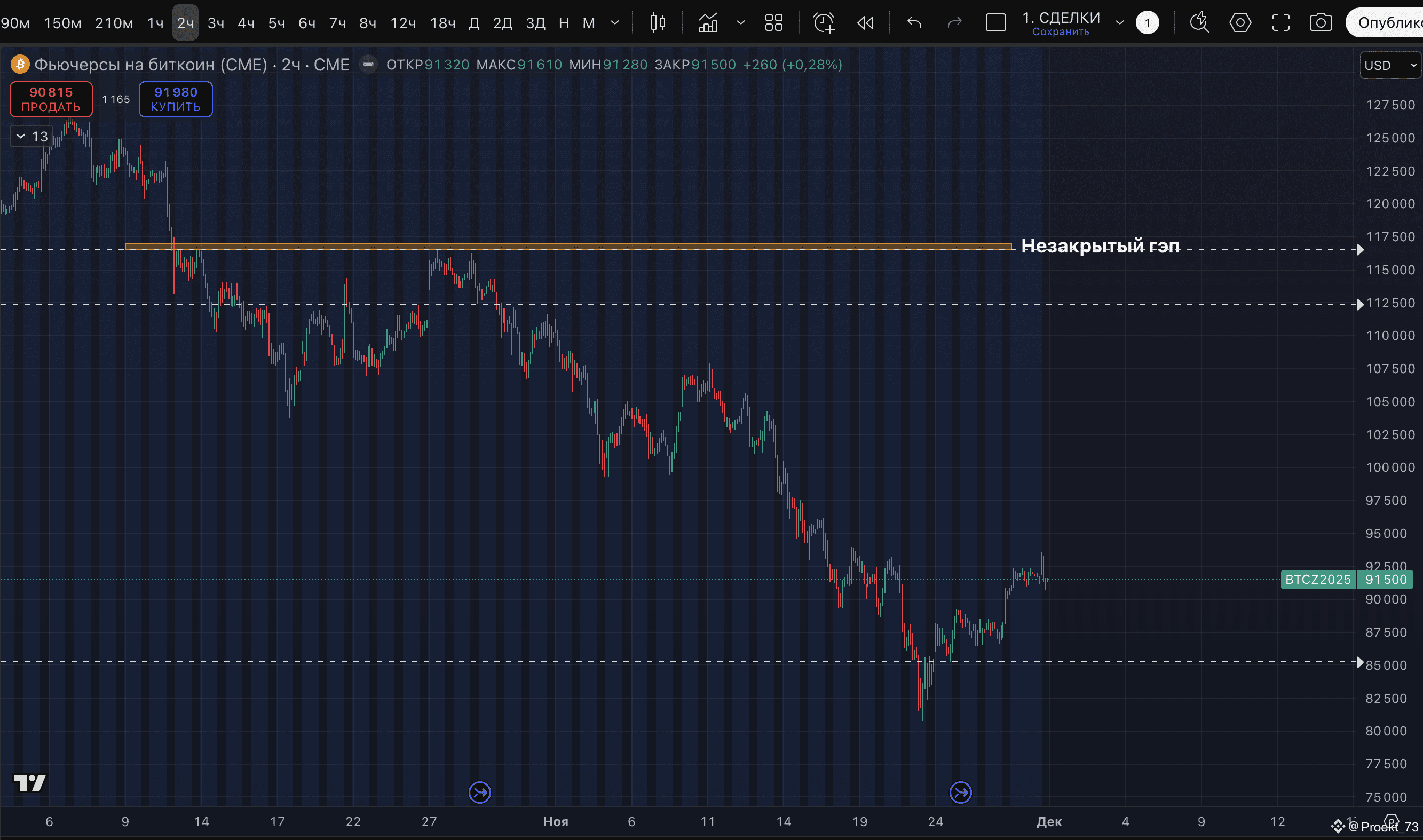Open the candlestick chart type selector
Viewport: 1423px width, 840px height.
(658, 22)
